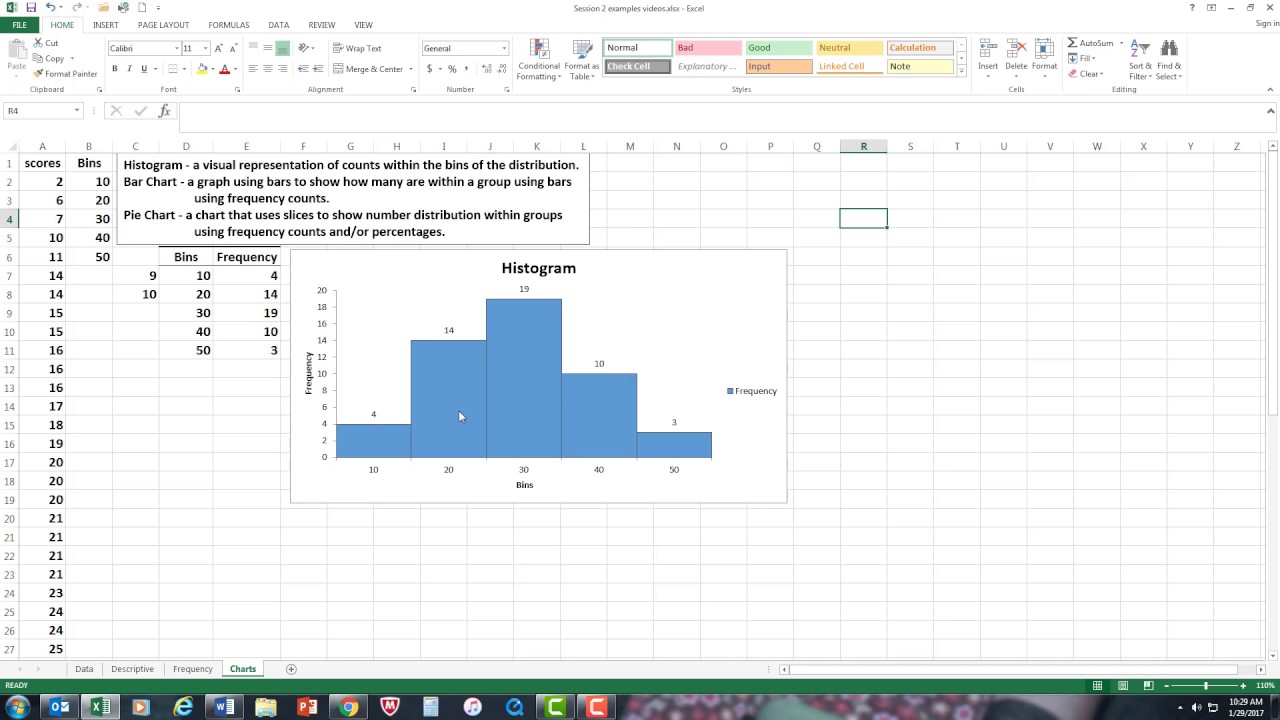Toggle Bold formatting
The image size is (1280, 720).
point(115,69)
